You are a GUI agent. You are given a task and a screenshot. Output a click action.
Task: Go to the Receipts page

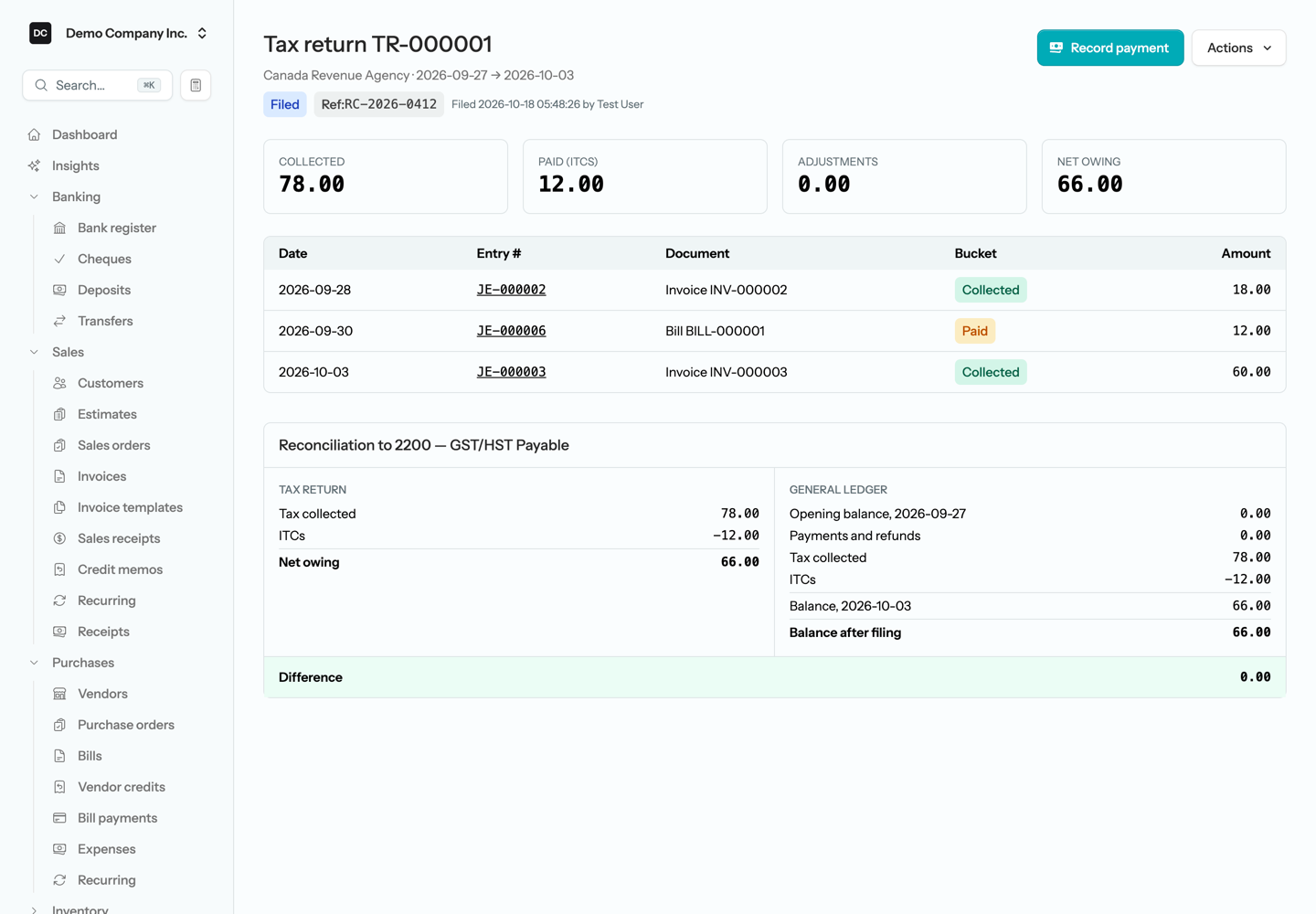coord(103,632)
